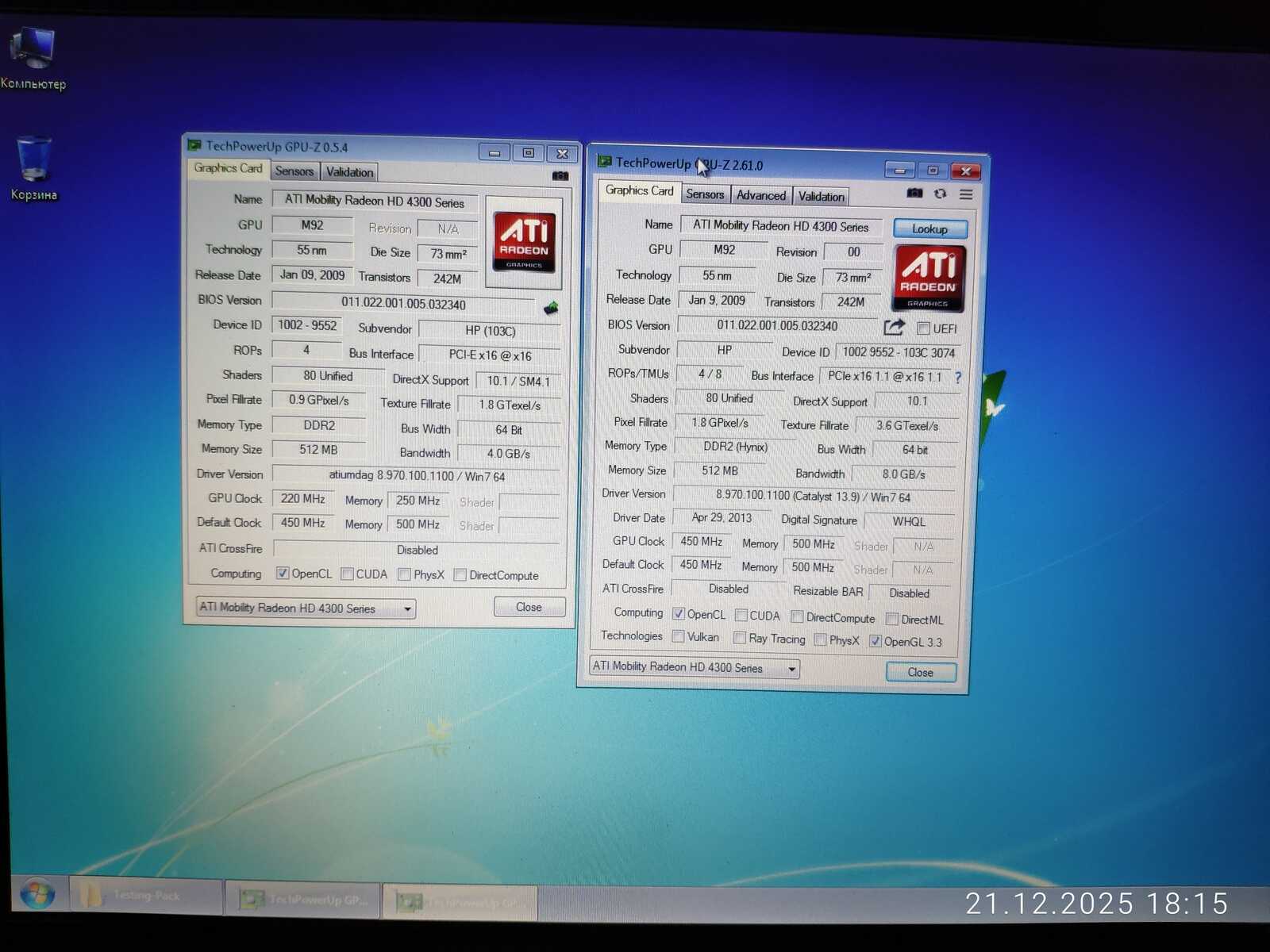Open the Компьютер desktop icon
This screenshot has width=1270, height=952.
pyautogui.click(x=33, y=57)
